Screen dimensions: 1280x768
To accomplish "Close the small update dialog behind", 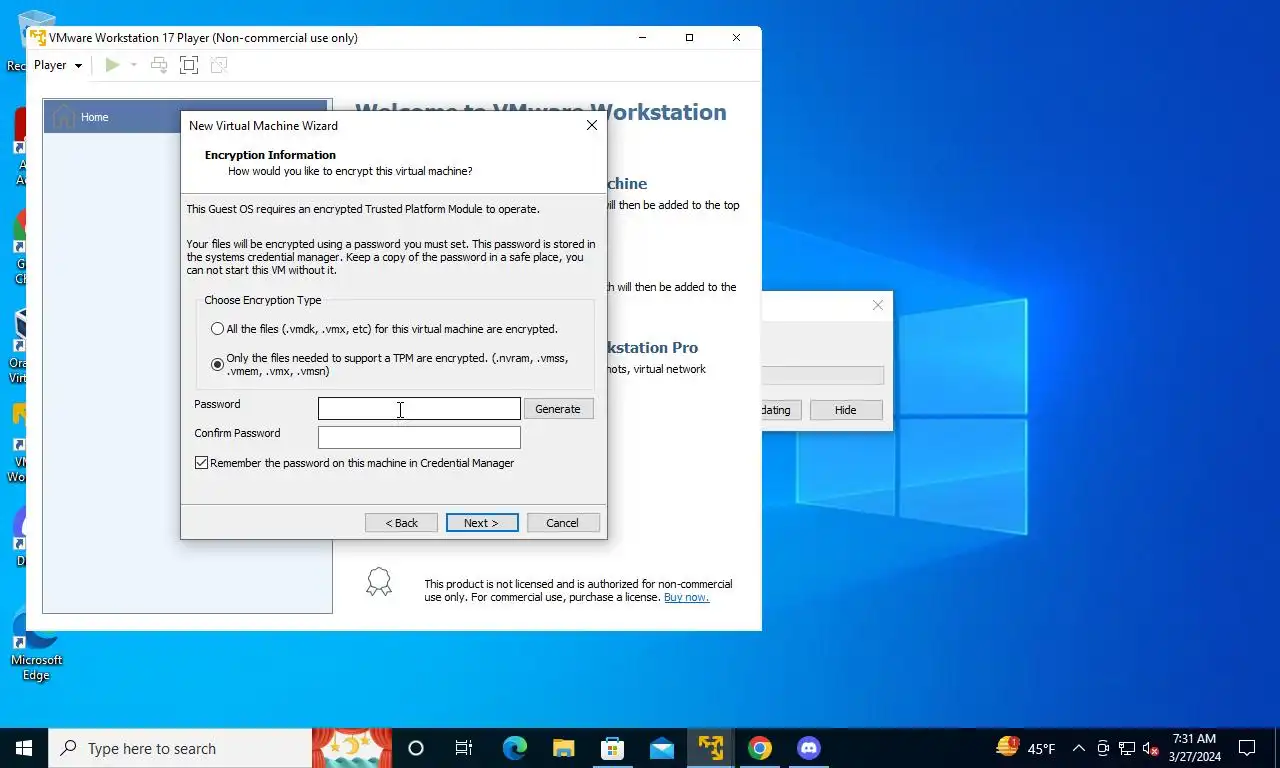I will click(x=878, y=305).
